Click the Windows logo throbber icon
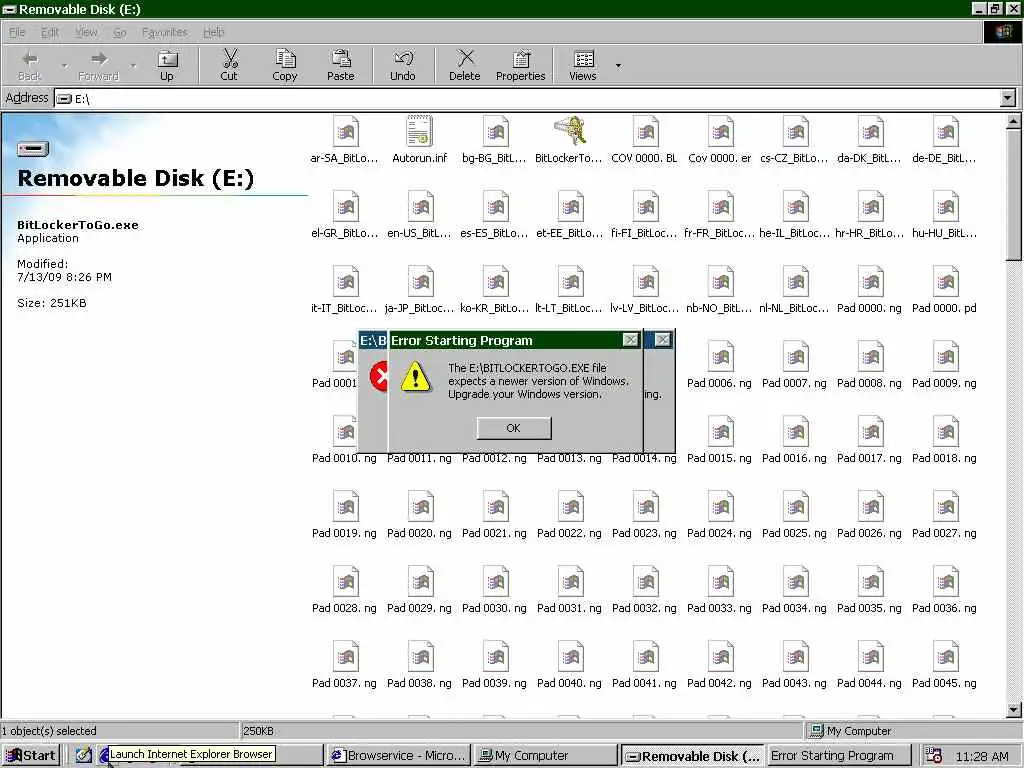 (1002, 32)
